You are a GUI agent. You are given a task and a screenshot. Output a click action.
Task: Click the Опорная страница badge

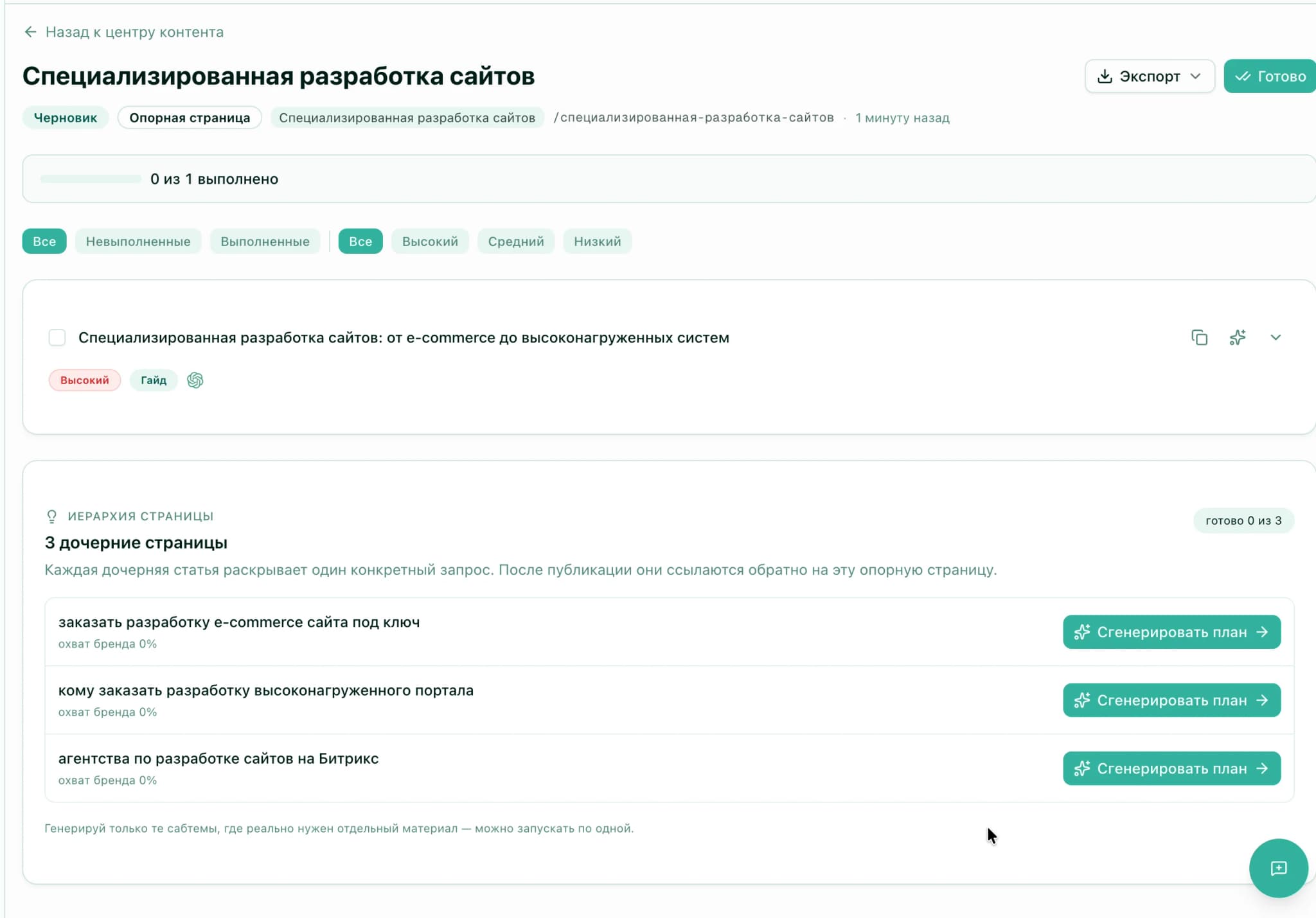click(190, 118)
